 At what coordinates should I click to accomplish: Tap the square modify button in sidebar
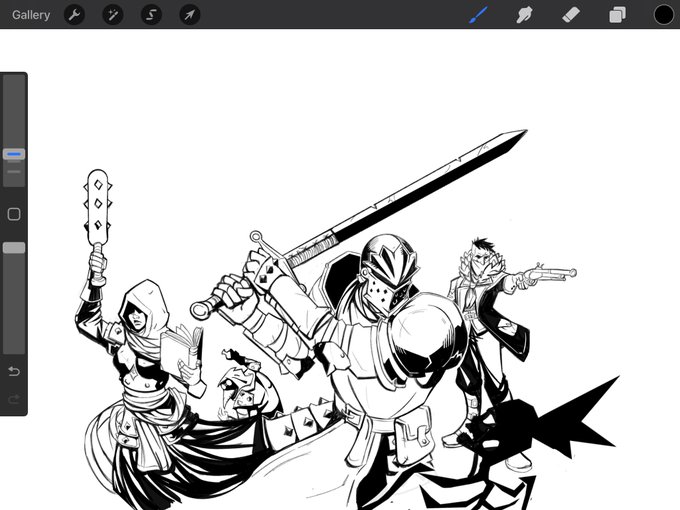coord(14,214)
